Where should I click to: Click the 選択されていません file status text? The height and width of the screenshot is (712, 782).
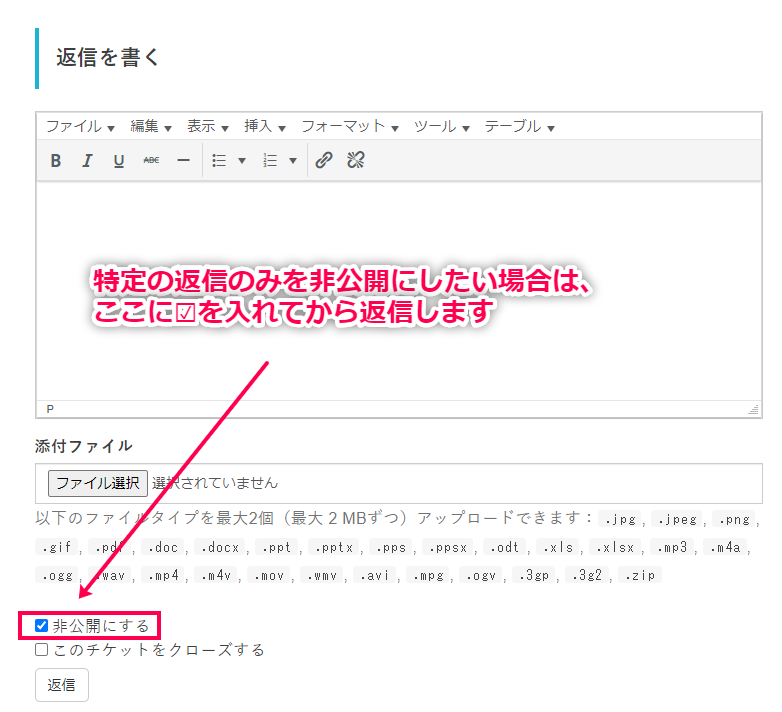click(215, 483)
